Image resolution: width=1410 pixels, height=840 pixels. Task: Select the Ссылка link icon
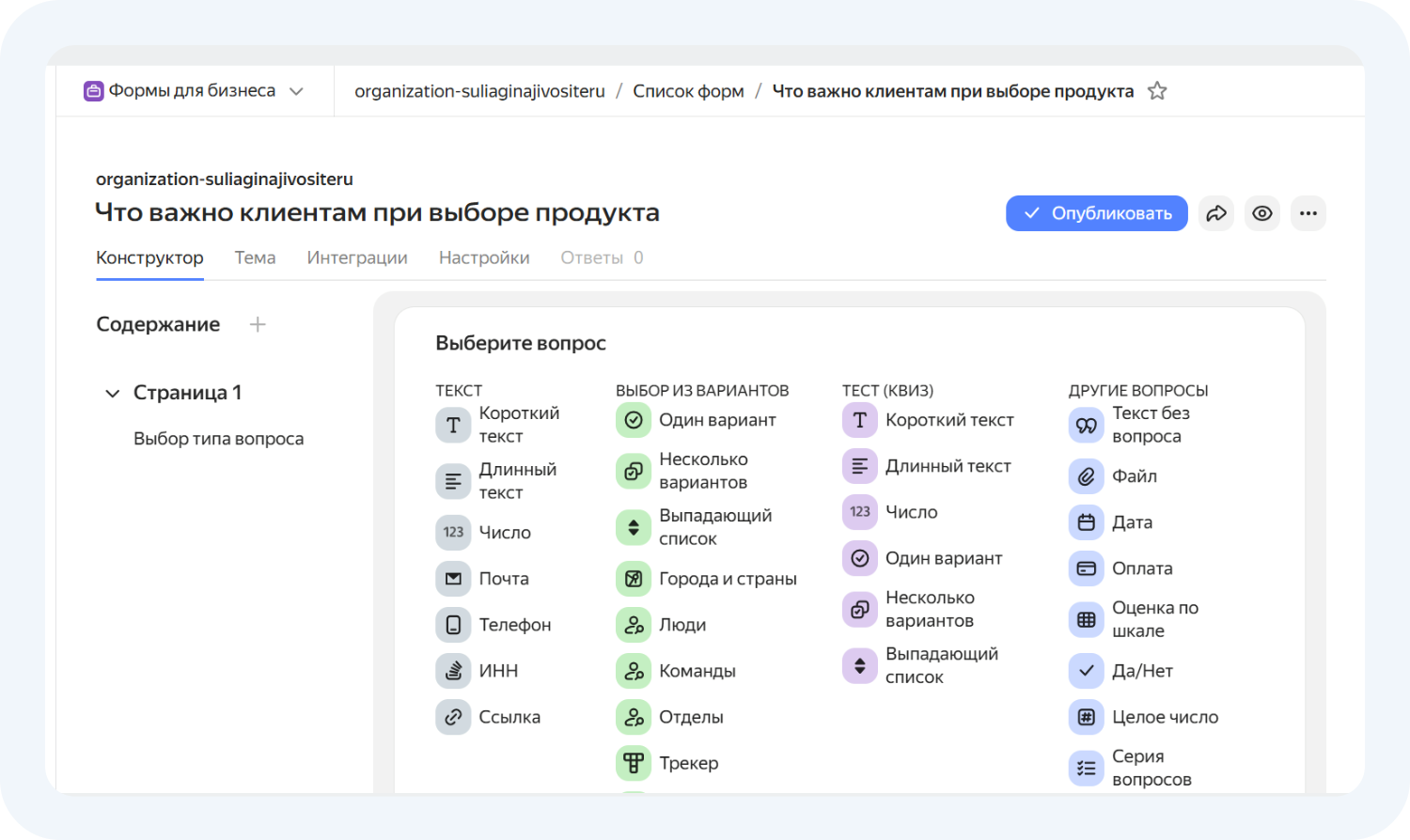[453, 716]
